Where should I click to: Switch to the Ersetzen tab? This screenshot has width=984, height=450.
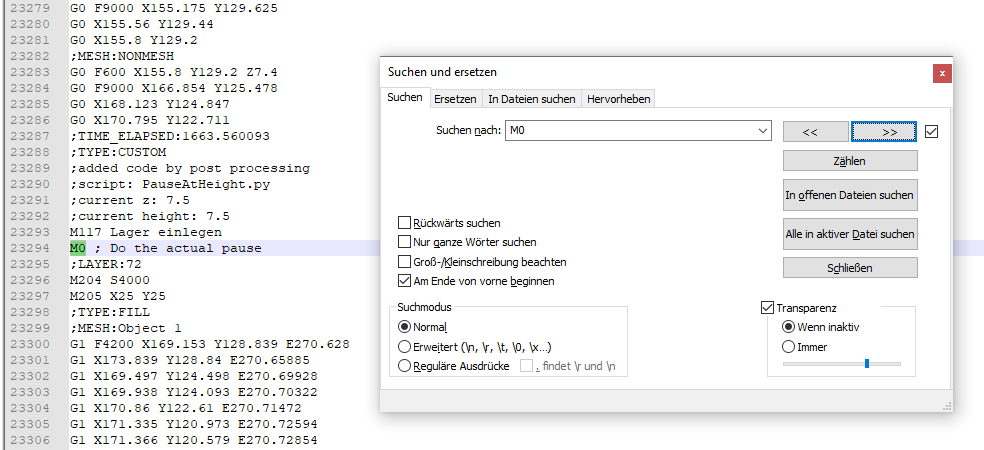pos(456,99)
